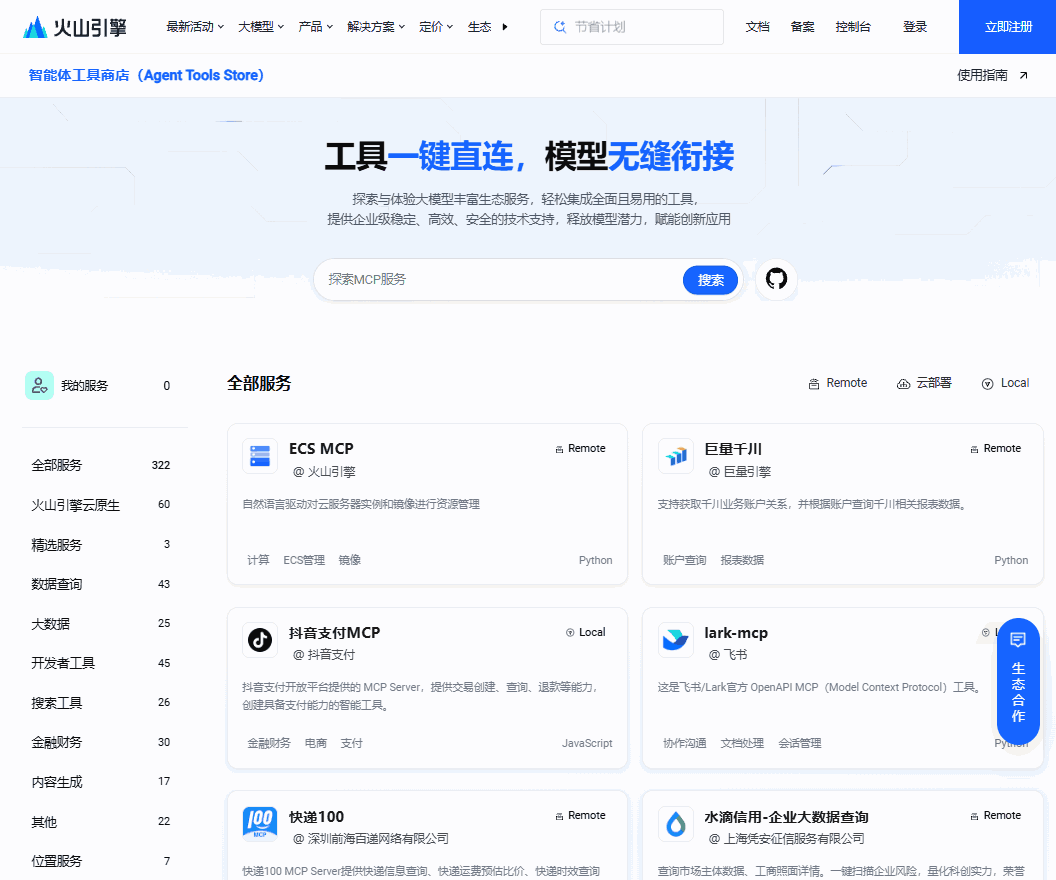Open the 使用指南 link
Image resolution: width=1056 pixels, height=880 pixels.
coord(984,75)
